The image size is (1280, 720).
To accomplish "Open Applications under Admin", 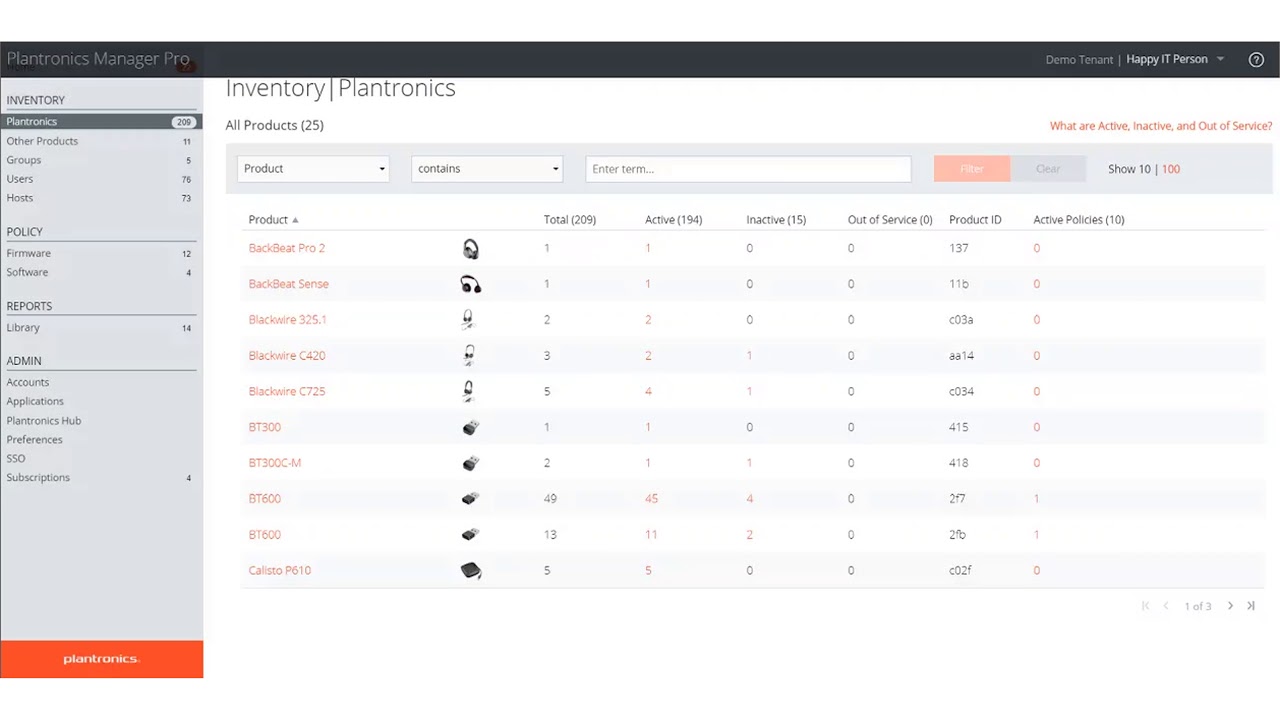I will click(x=35, y=401).
